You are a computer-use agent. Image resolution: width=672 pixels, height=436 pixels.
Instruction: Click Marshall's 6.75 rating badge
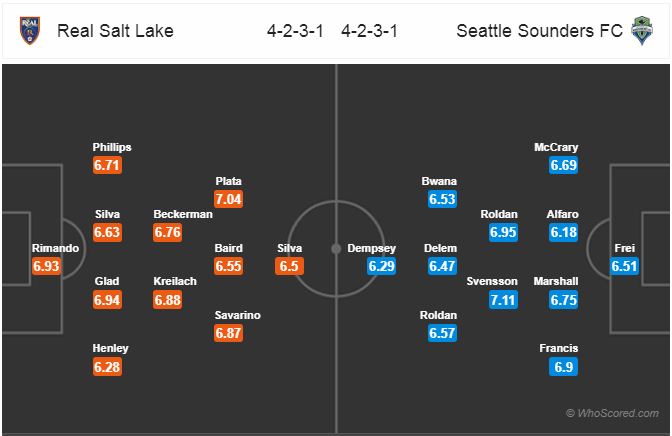coord(564,299)
